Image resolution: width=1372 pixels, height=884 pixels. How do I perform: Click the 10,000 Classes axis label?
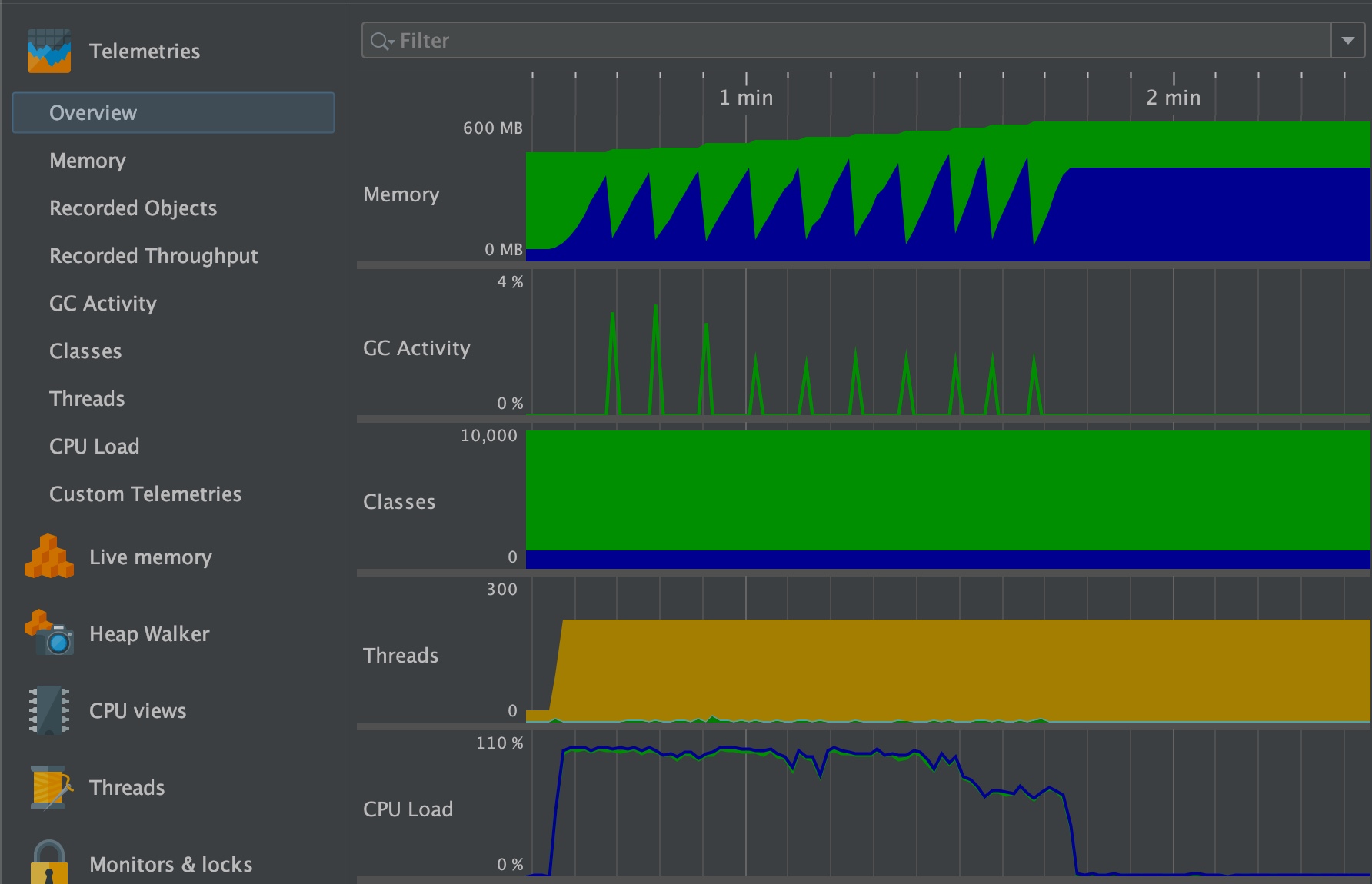[489, 436]
